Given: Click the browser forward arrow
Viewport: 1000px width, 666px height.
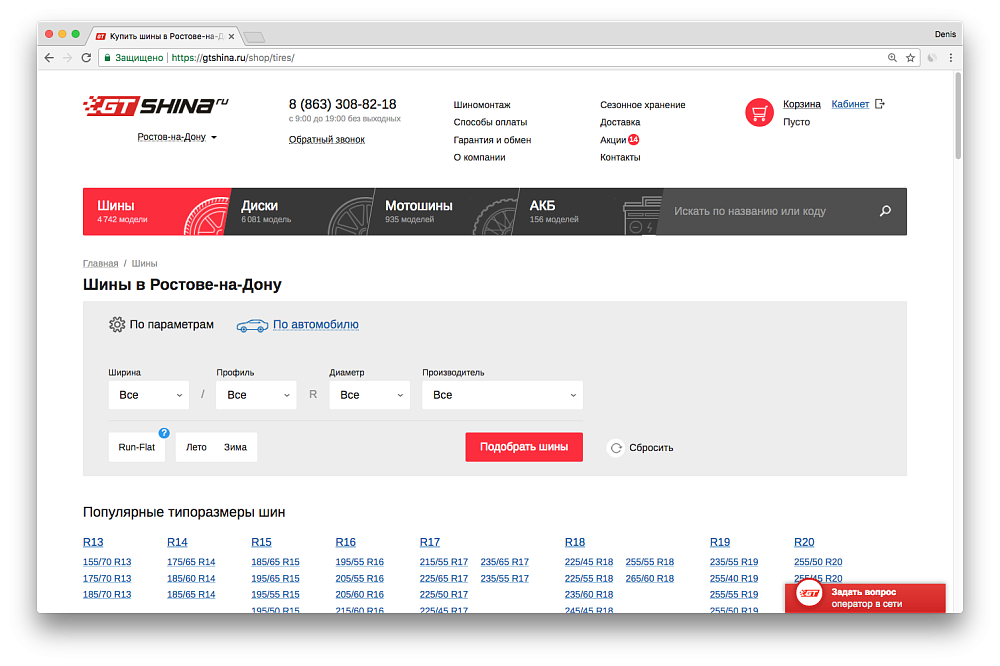Looking at the screenshot, I should (68, 57).
